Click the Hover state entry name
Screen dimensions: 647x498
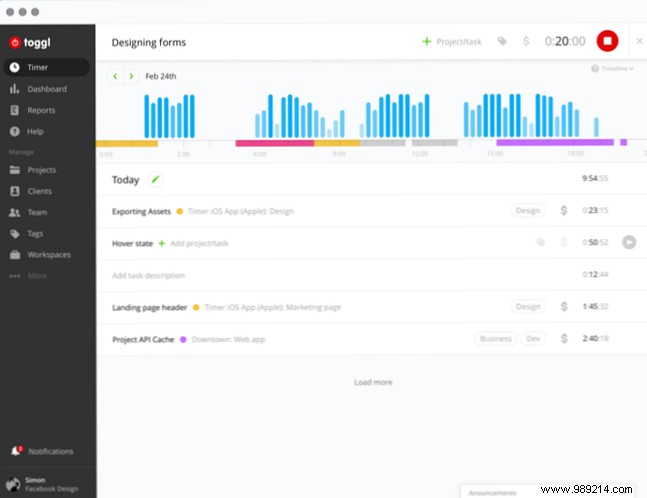132,243
